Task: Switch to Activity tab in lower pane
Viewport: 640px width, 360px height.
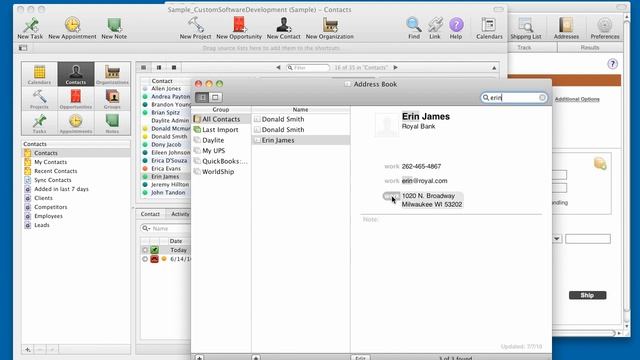Action: [x=180, y=214]
